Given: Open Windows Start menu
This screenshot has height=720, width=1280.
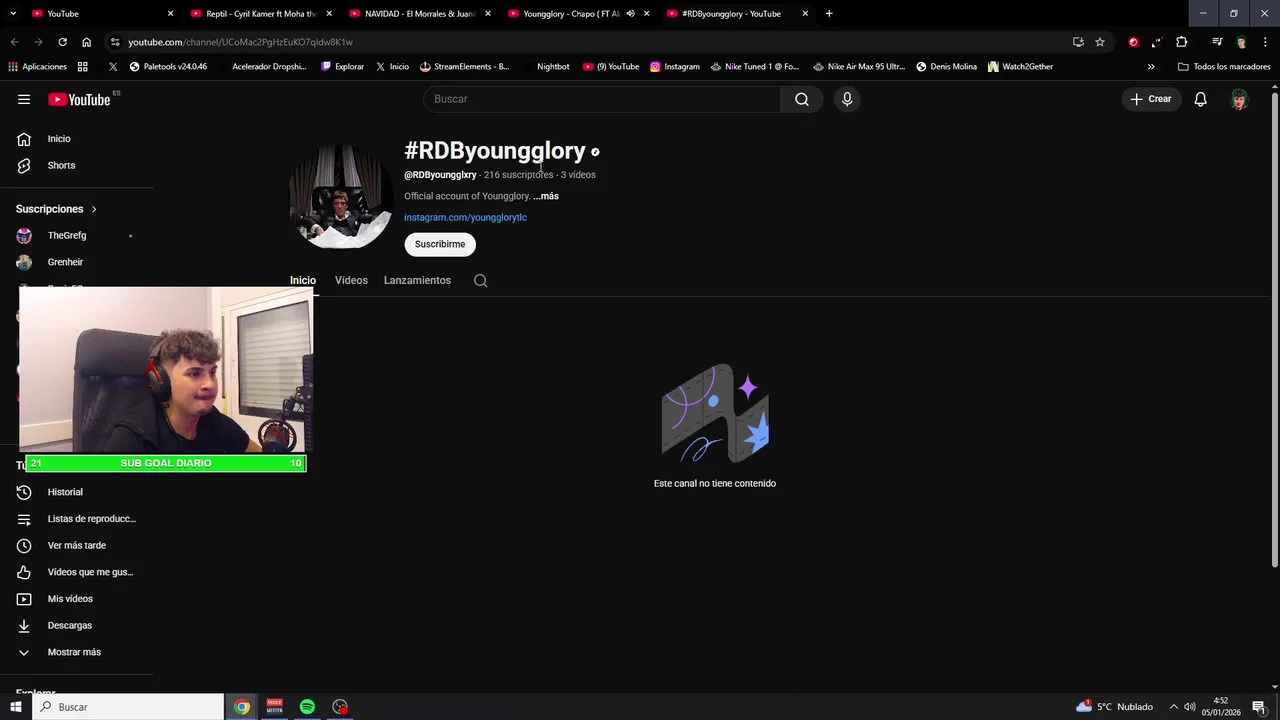Looking at the screenshot, I should [16, 707].
